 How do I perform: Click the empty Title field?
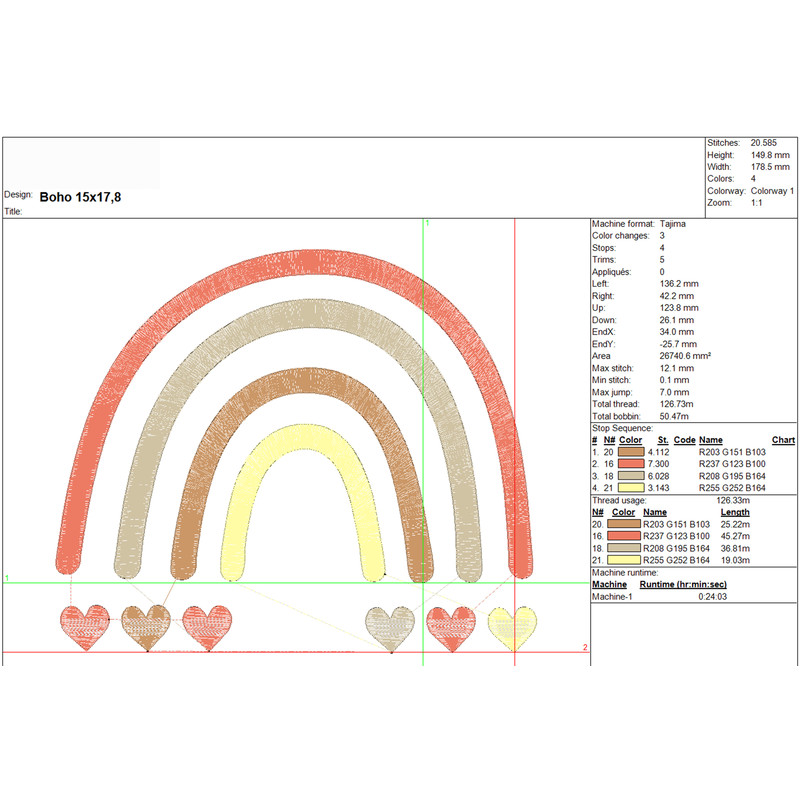click(300, 212)
